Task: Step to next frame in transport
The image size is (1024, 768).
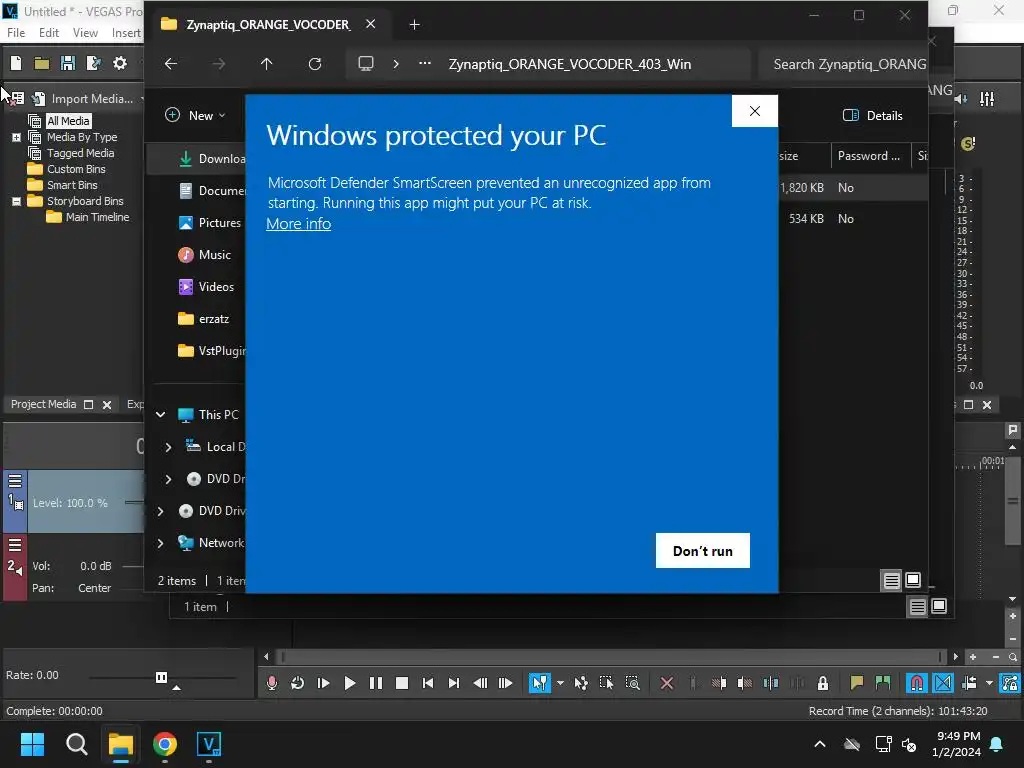Action: pyautogui.click(x=505, y=683)
